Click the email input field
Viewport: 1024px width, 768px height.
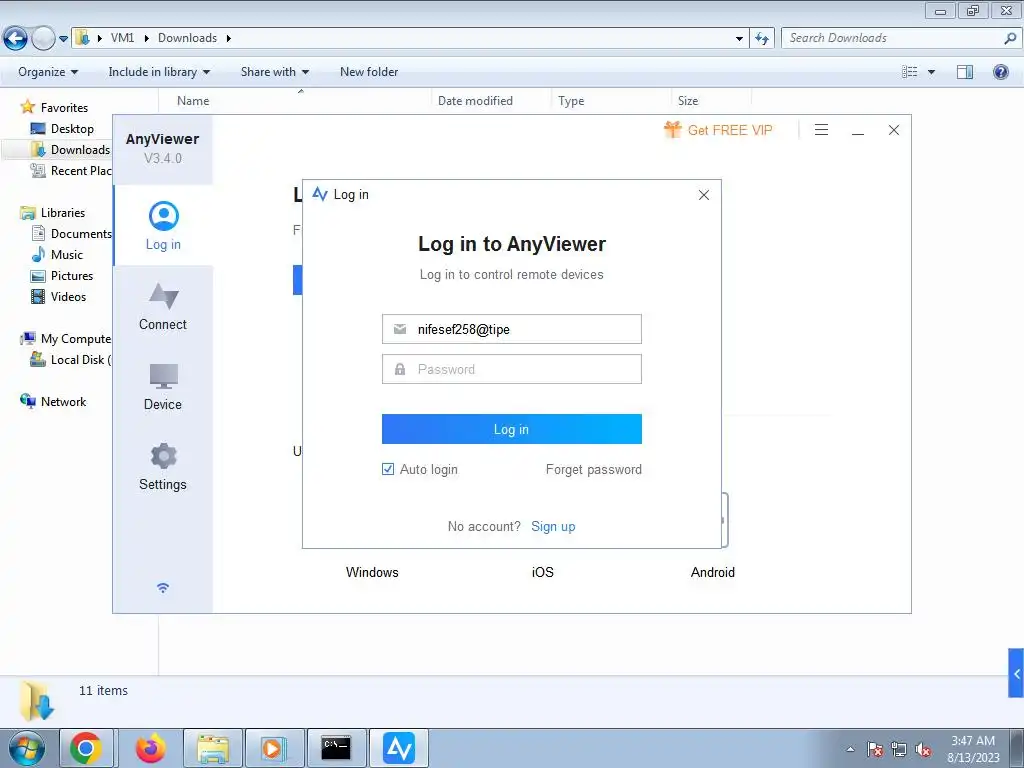(x=511, y=329)
